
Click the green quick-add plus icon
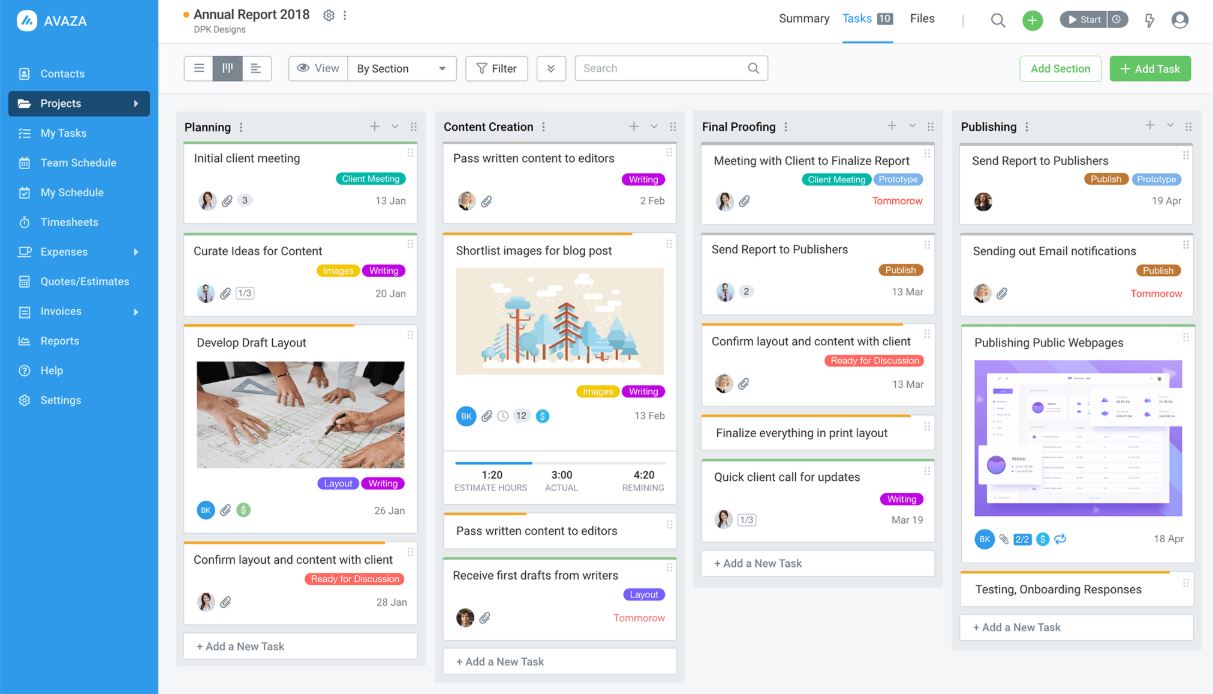[1032, 19]
